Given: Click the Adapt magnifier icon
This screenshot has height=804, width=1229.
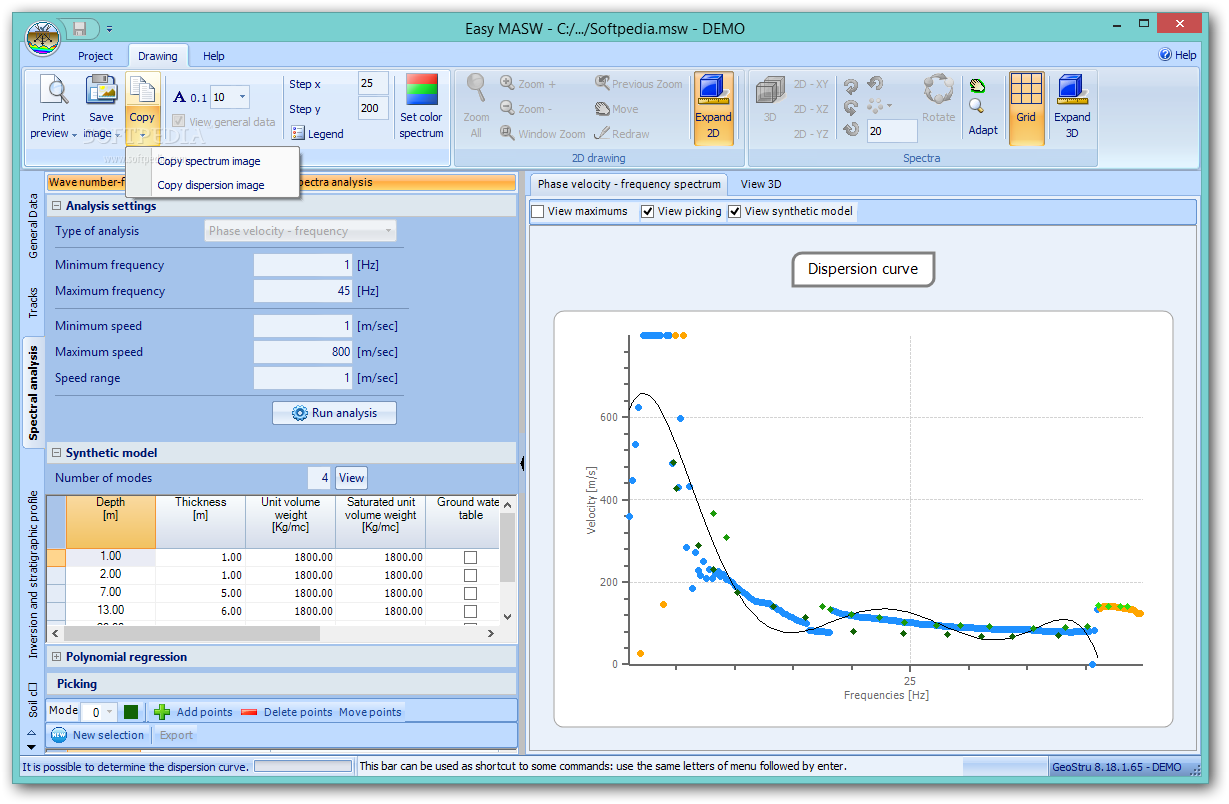Looking at the screenshot, I should (x=977, y=106).
